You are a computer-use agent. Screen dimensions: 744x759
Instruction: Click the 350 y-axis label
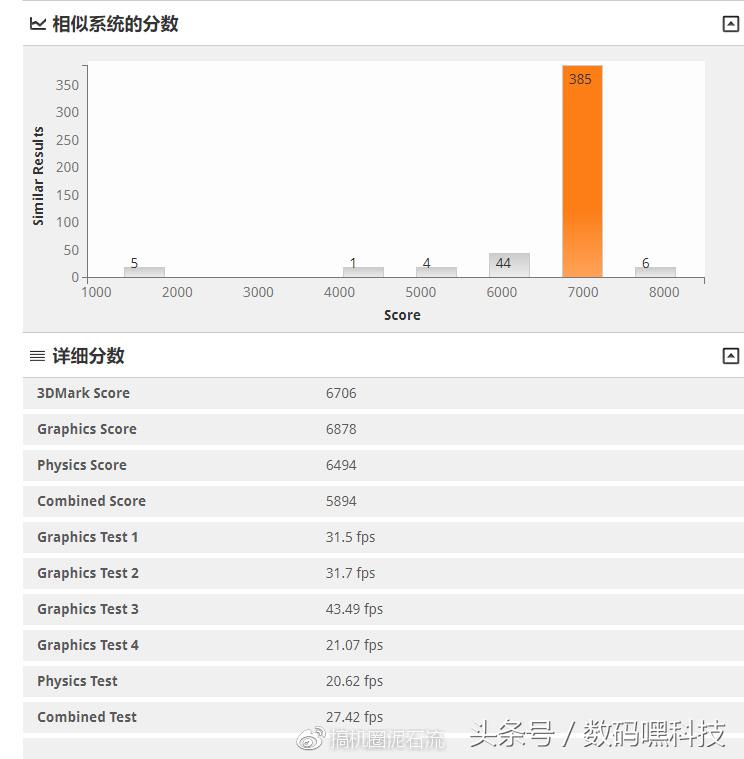67,85
